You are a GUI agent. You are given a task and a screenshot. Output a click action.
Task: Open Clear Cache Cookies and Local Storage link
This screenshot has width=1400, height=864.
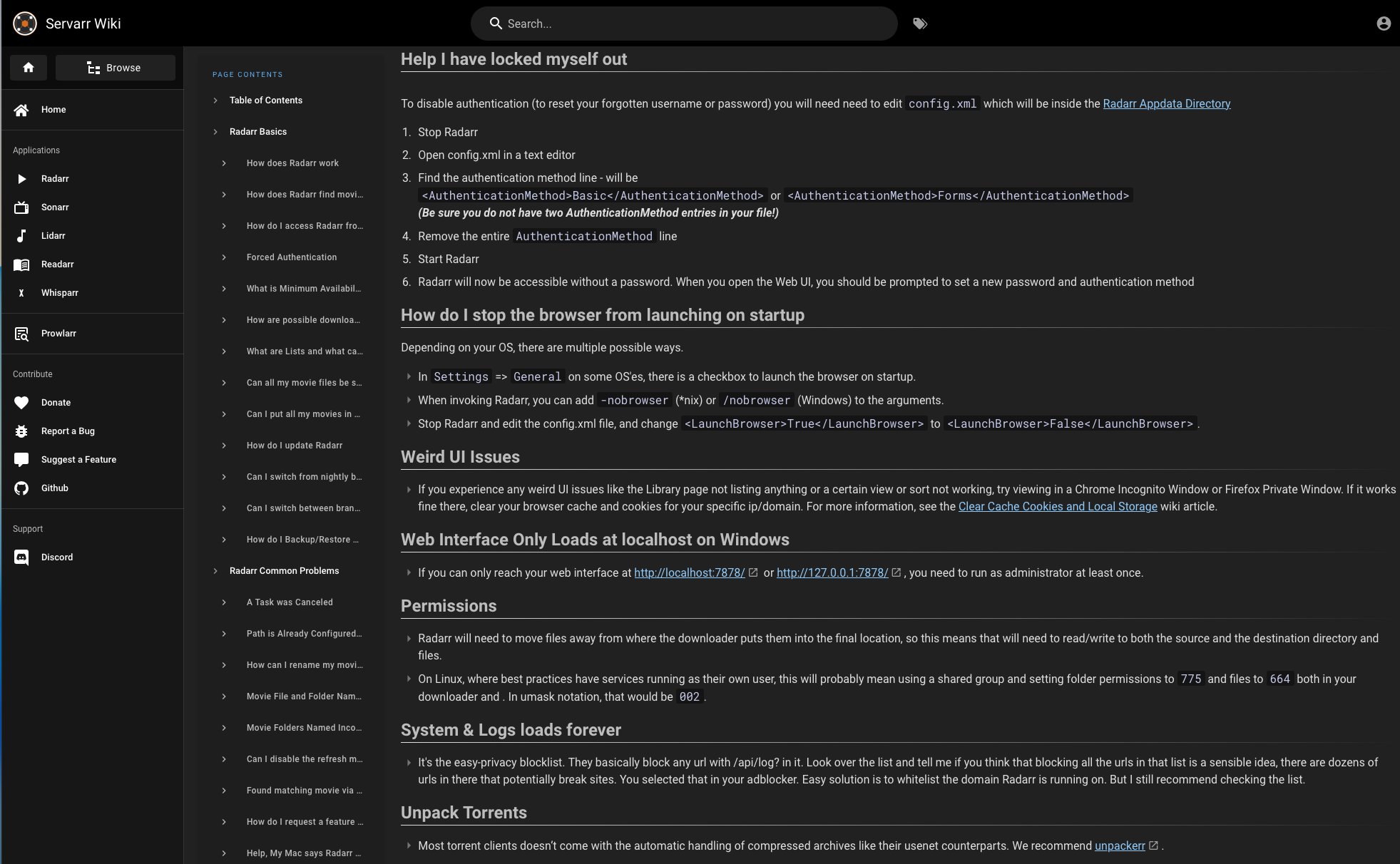pos(1058,506)
